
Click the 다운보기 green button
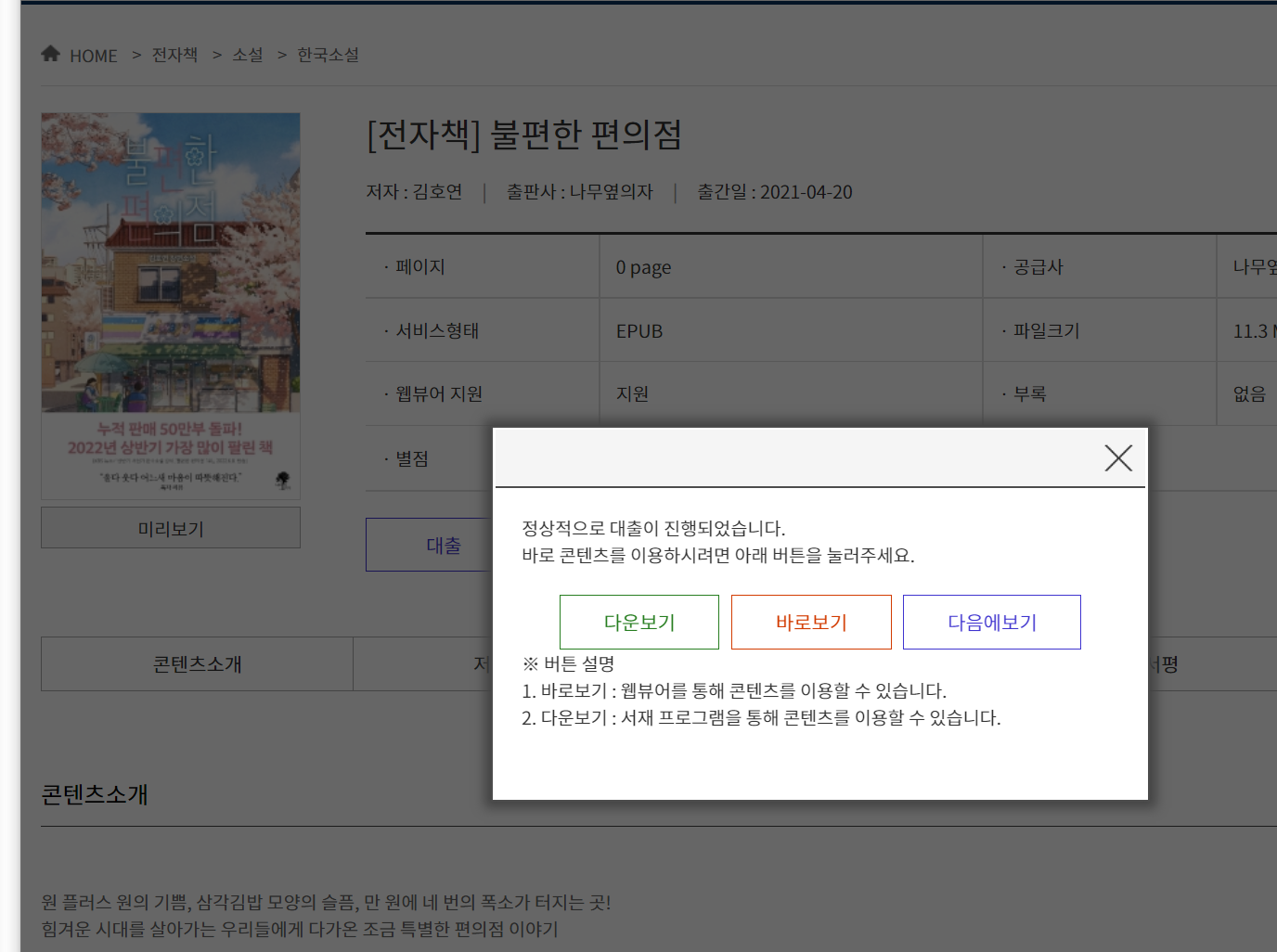[639, 622]
